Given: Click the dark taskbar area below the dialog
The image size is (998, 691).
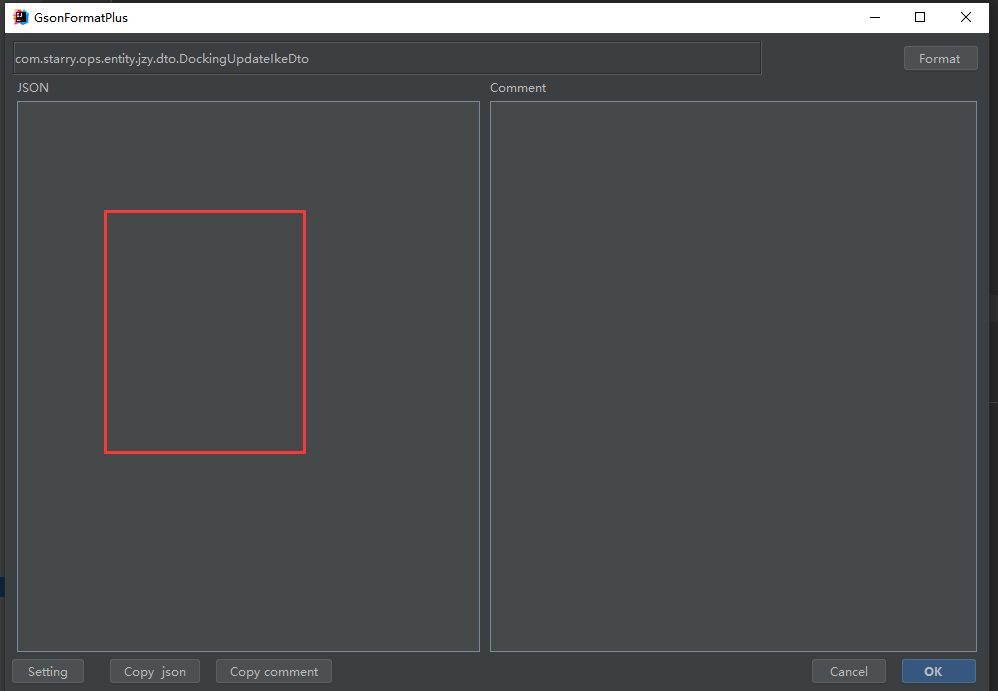Looking at the screenshot, I should 499,689.
